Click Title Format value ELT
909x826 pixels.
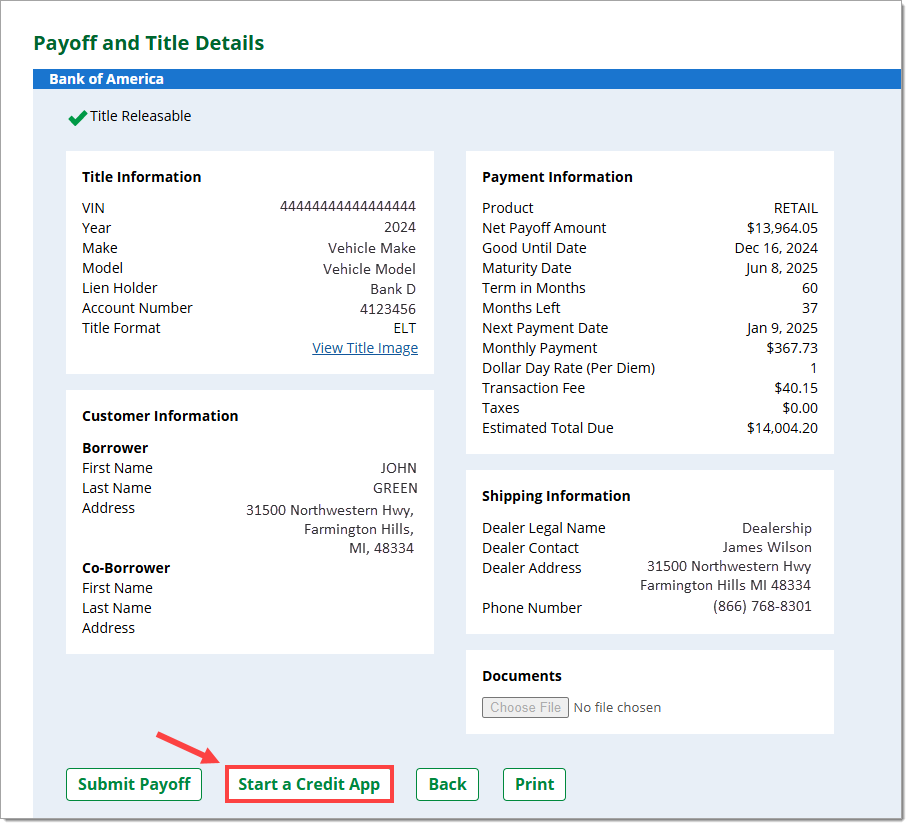tap(405, 328)
